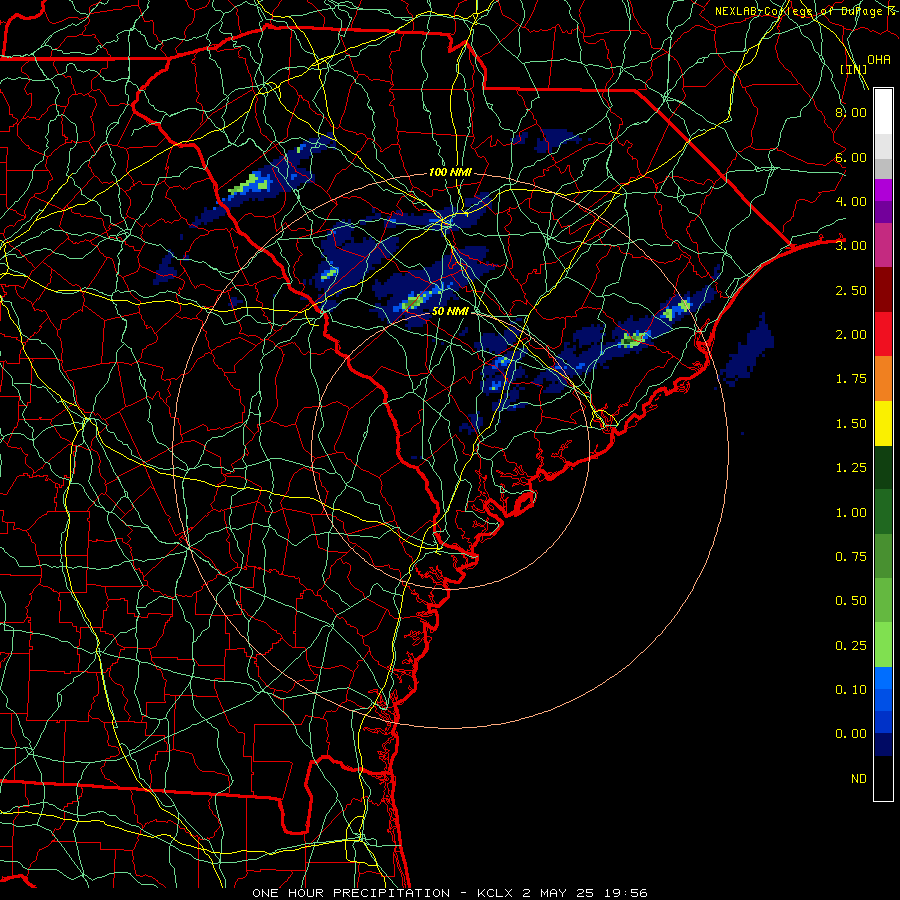Click the OHA product code label

point(879,60)
